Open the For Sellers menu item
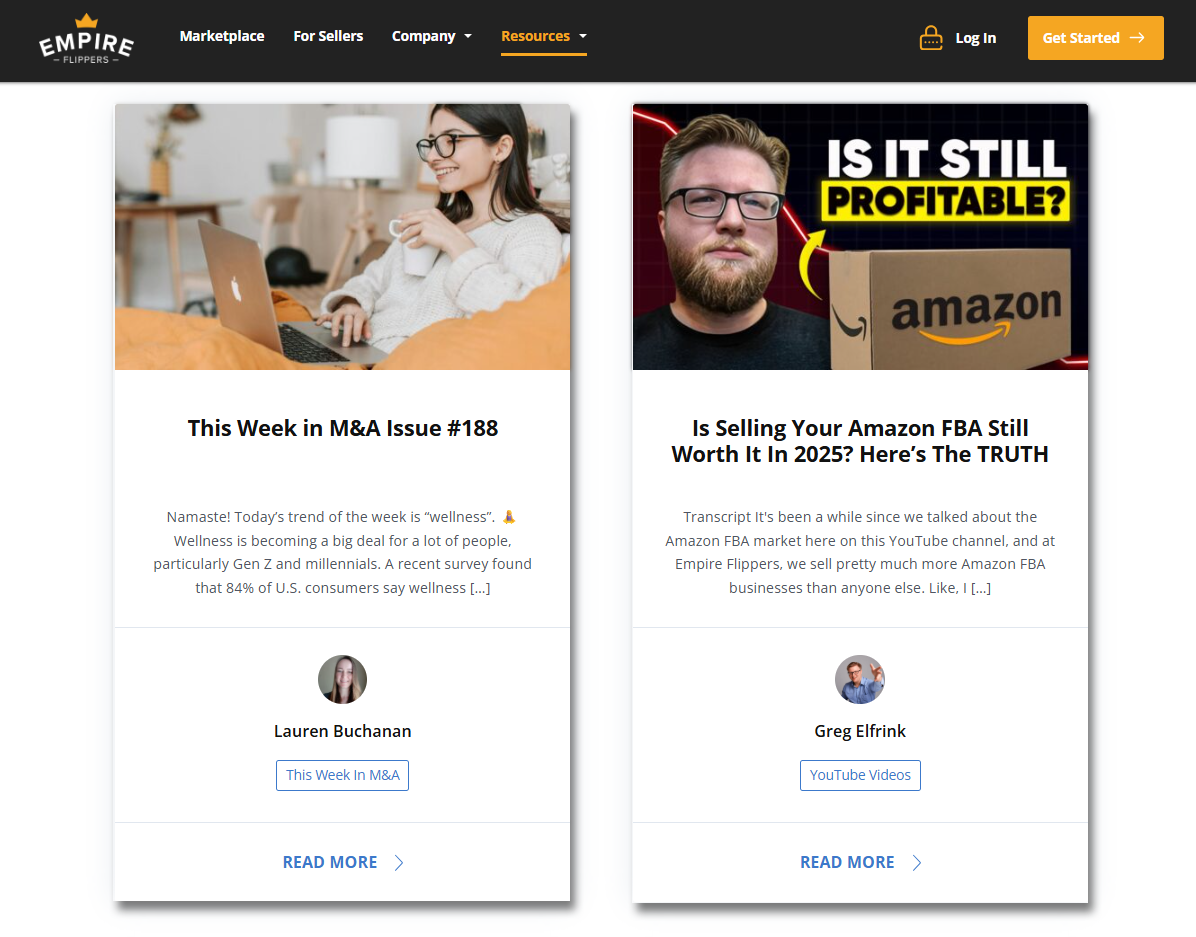 pos(328,36)
